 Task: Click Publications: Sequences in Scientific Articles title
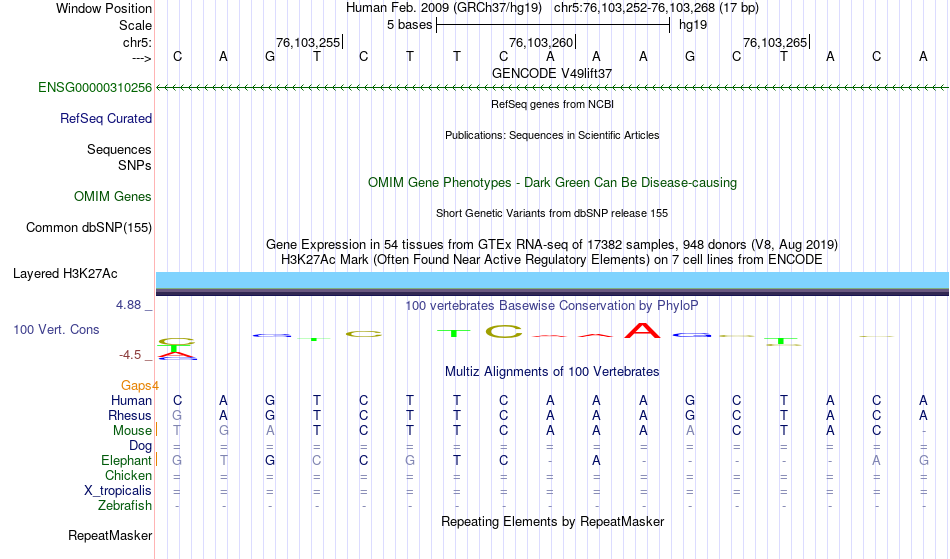[x=552, y=135]
